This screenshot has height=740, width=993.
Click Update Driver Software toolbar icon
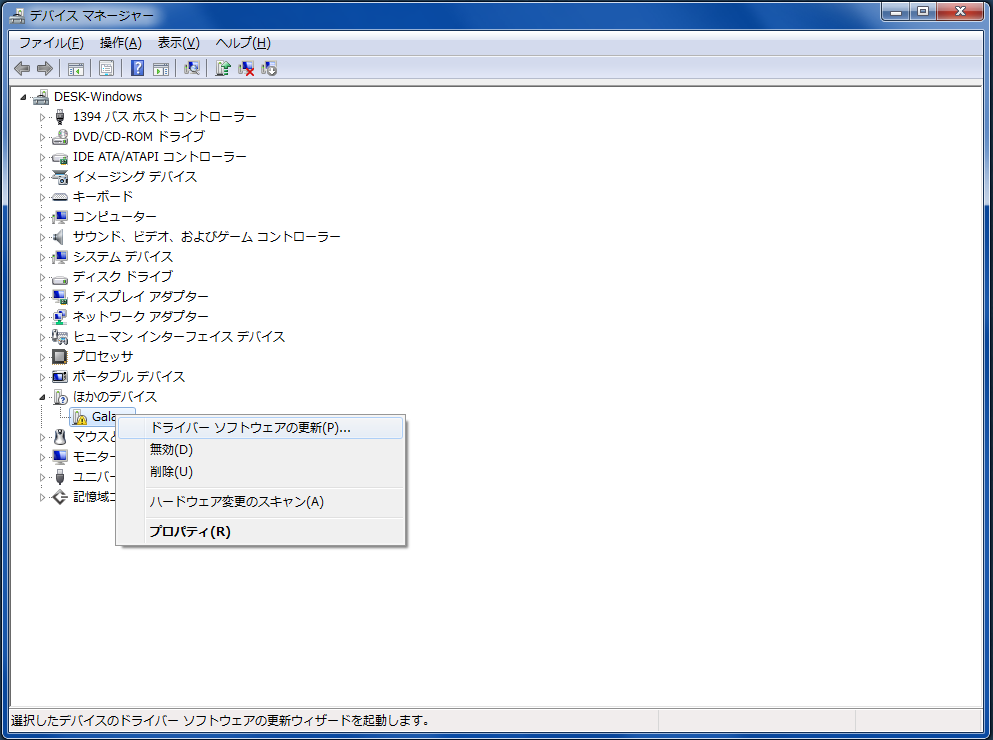tap(222, 68)
